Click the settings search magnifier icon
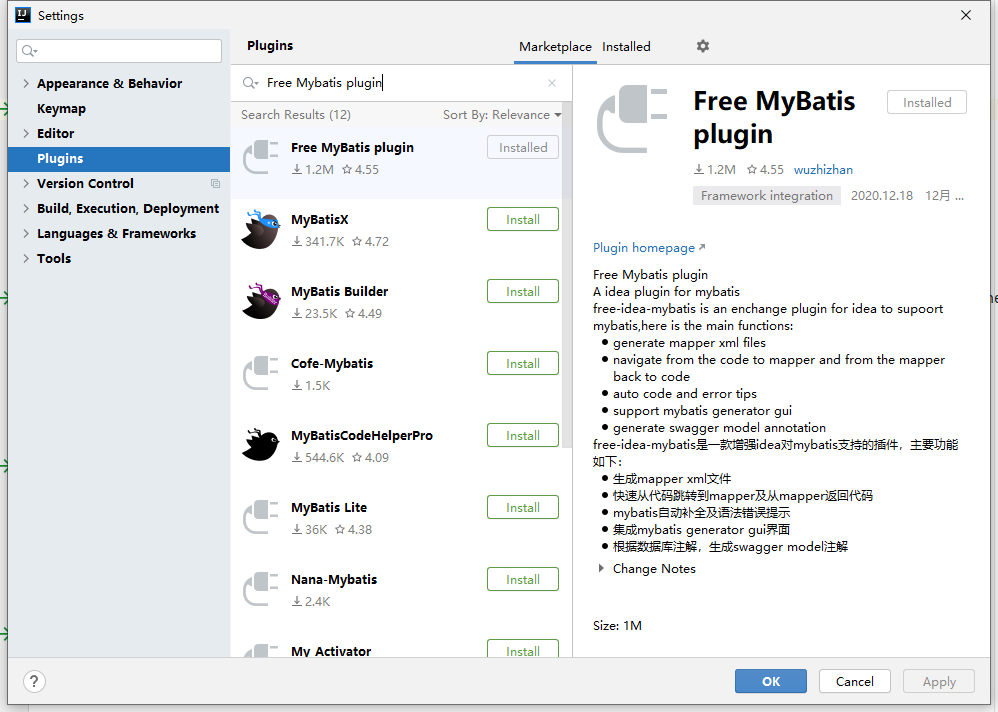 coord(29,51)
